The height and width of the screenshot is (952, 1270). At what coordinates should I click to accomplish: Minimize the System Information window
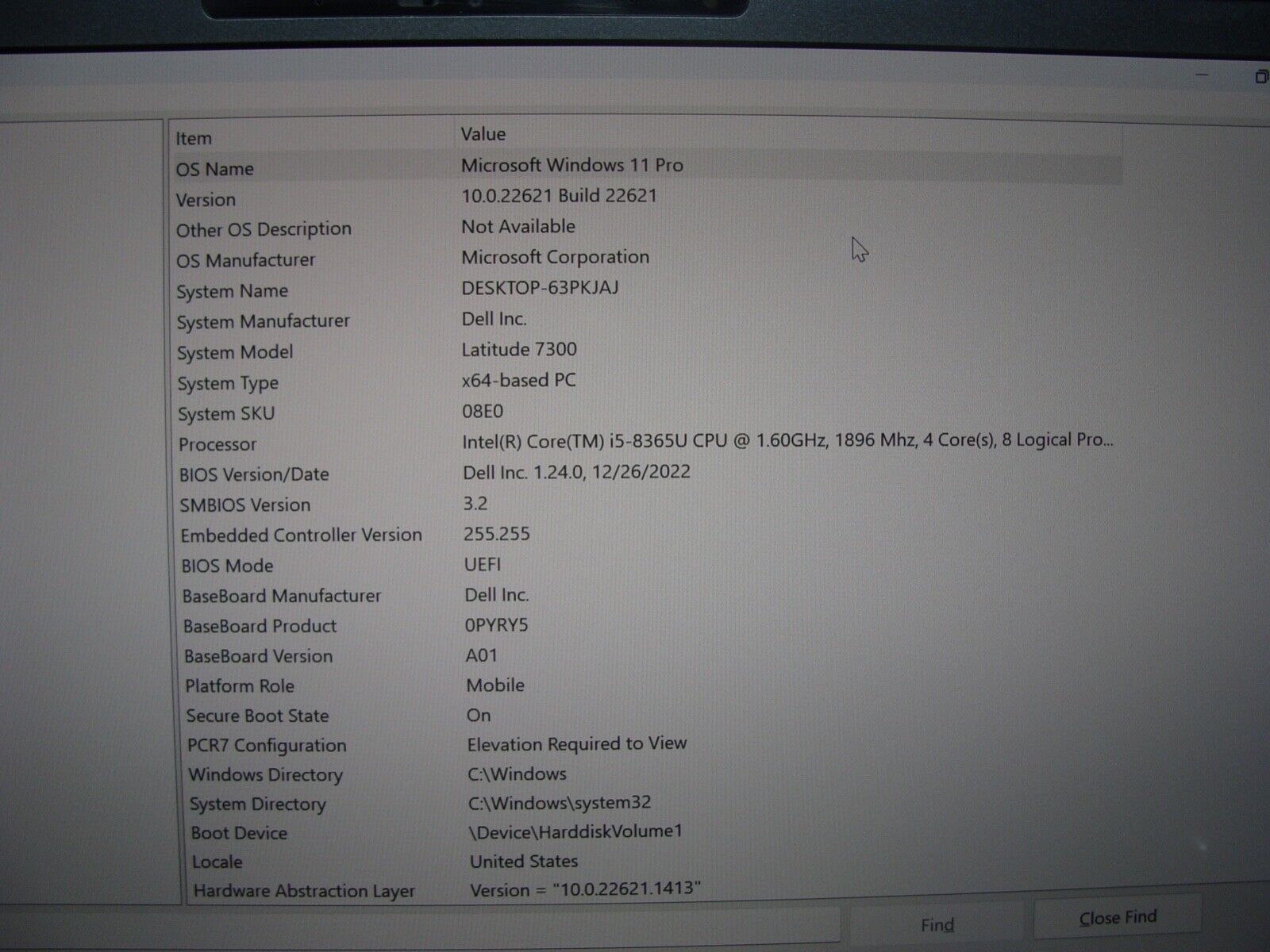click(x=1203, y=75)
